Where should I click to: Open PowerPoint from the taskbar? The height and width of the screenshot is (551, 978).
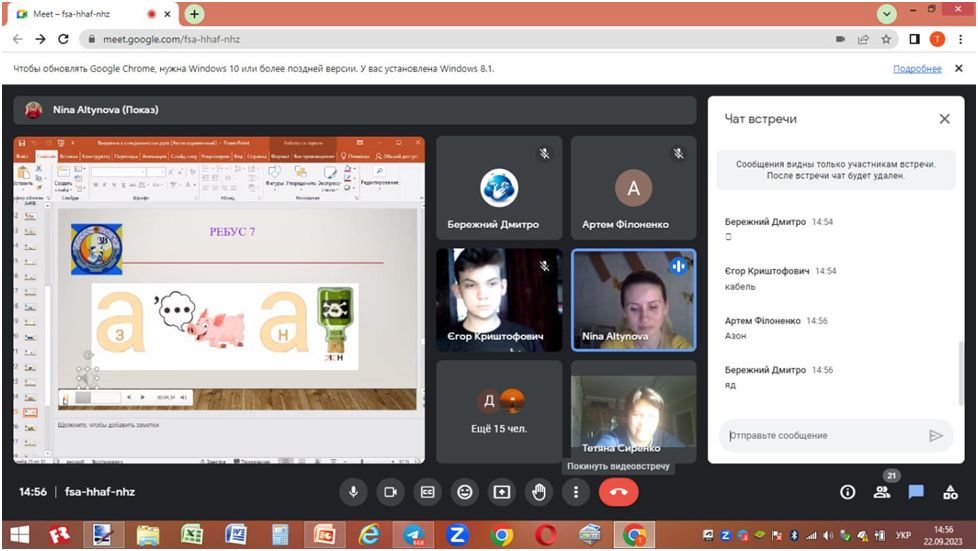(324, 535)
